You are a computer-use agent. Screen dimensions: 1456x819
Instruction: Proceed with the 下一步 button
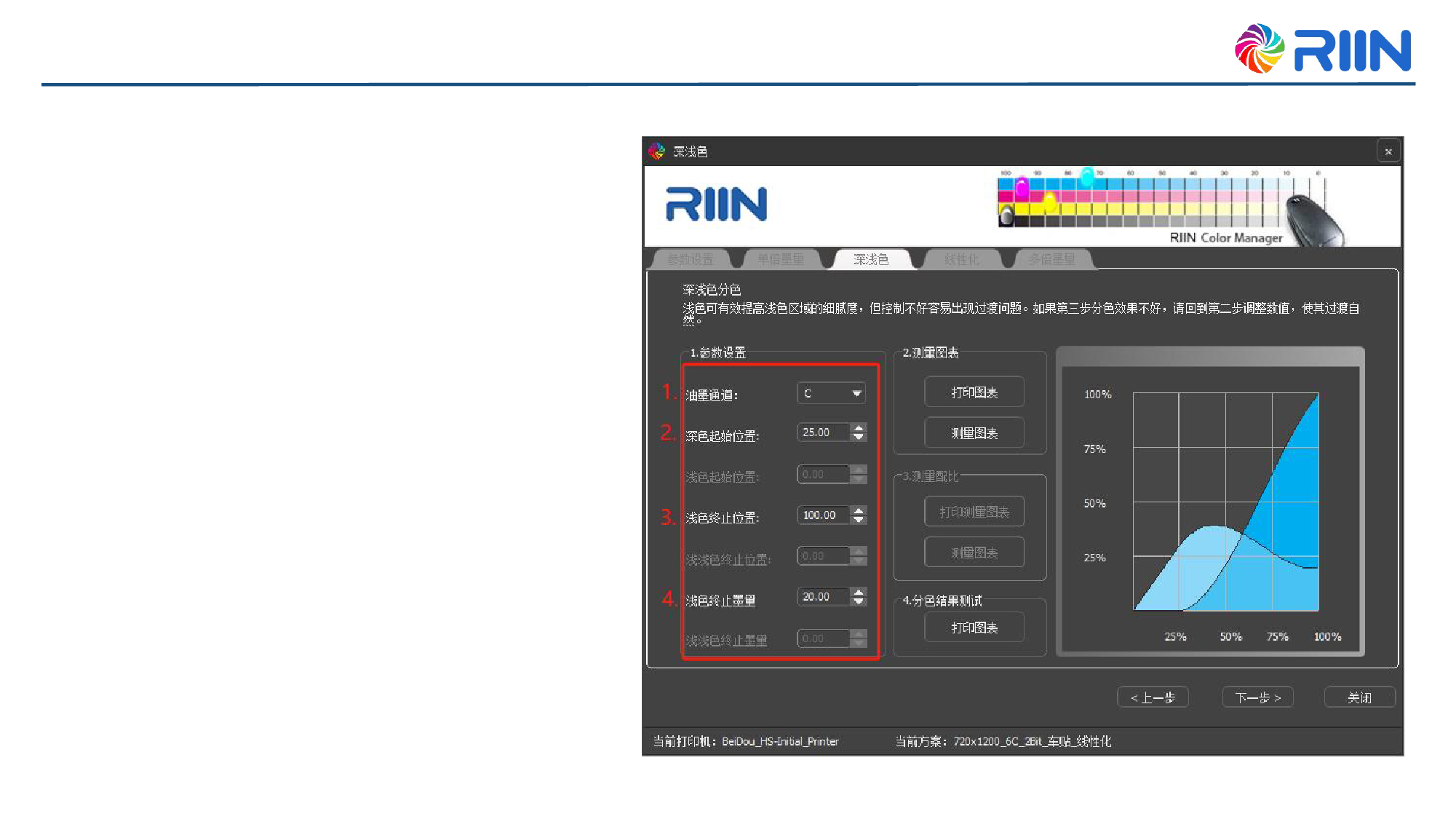point(1257,697)
